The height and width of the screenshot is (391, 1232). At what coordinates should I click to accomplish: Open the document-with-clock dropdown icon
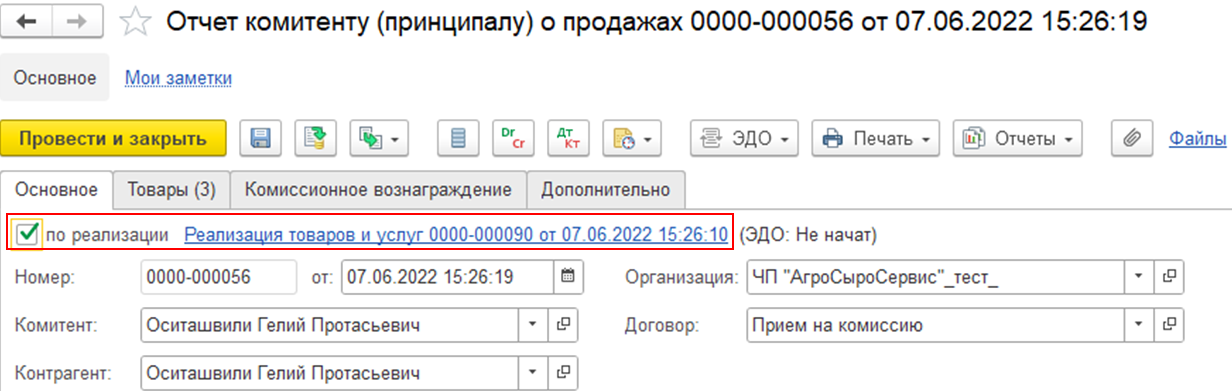coord(632,139)
